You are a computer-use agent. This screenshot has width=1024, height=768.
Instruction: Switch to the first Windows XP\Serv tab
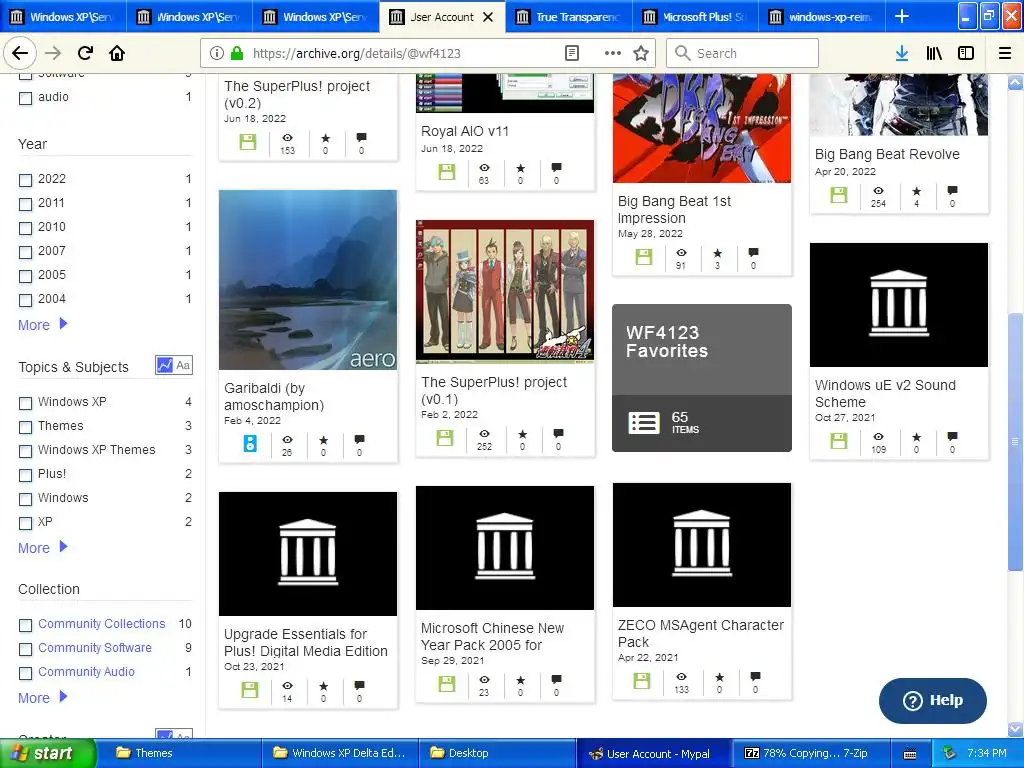pyautogui.click(x=63, y=16)
